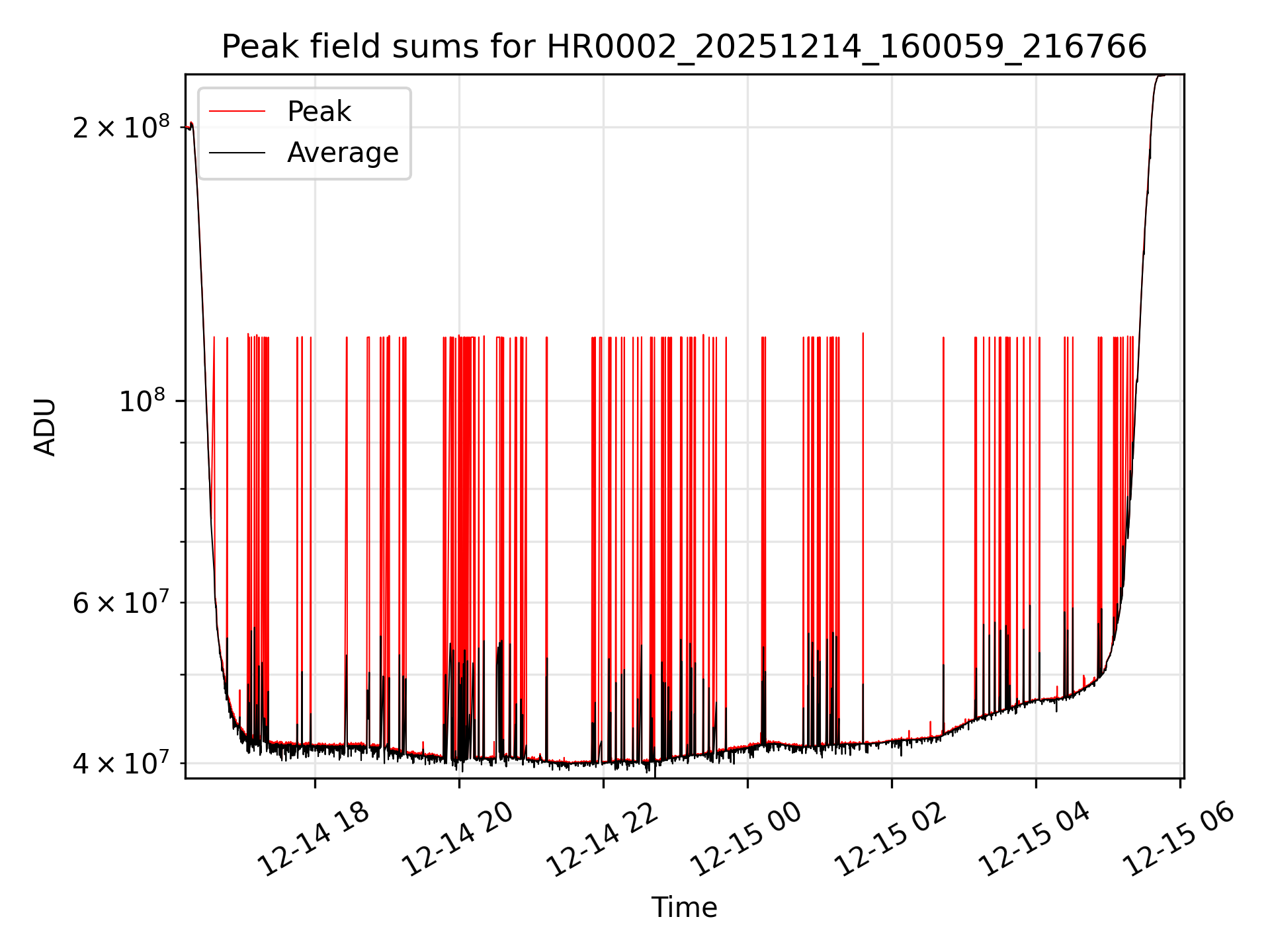Click the 12-15 02 tick label
This screenshot has height=952, width=1270.
point(890,838)
